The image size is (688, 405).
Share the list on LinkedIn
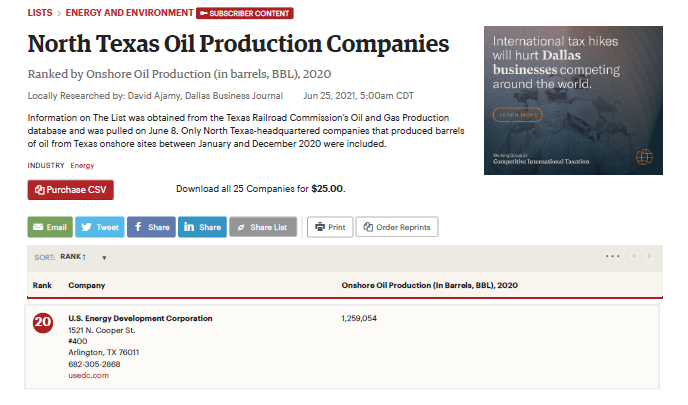click(x=201, y=227)
